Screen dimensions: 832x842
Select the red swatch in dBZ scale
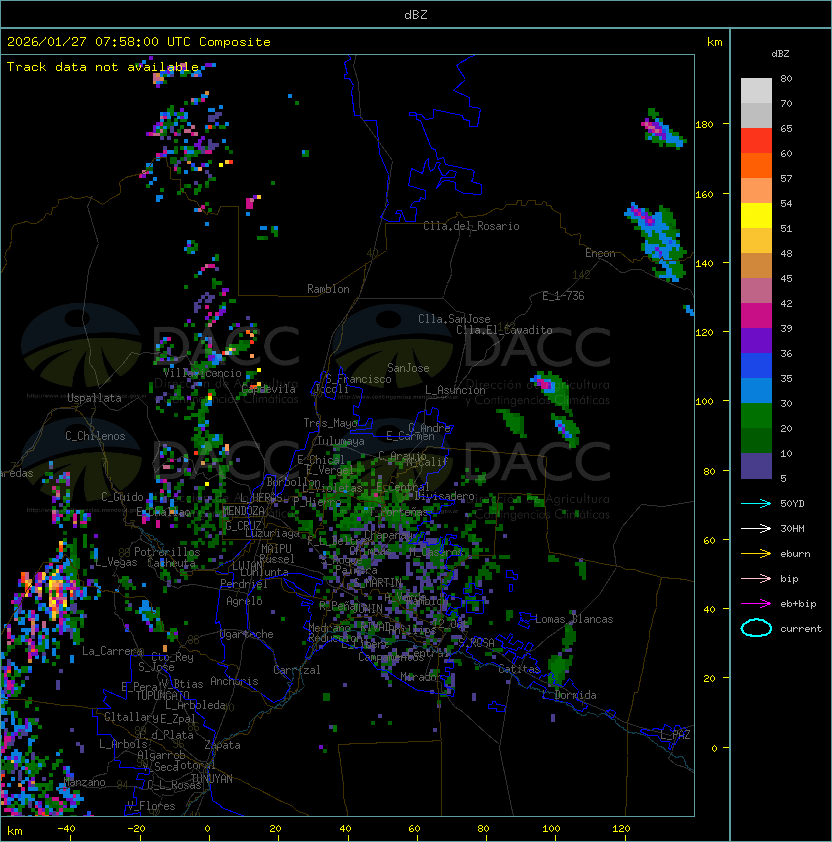click(x=756, y=141)
